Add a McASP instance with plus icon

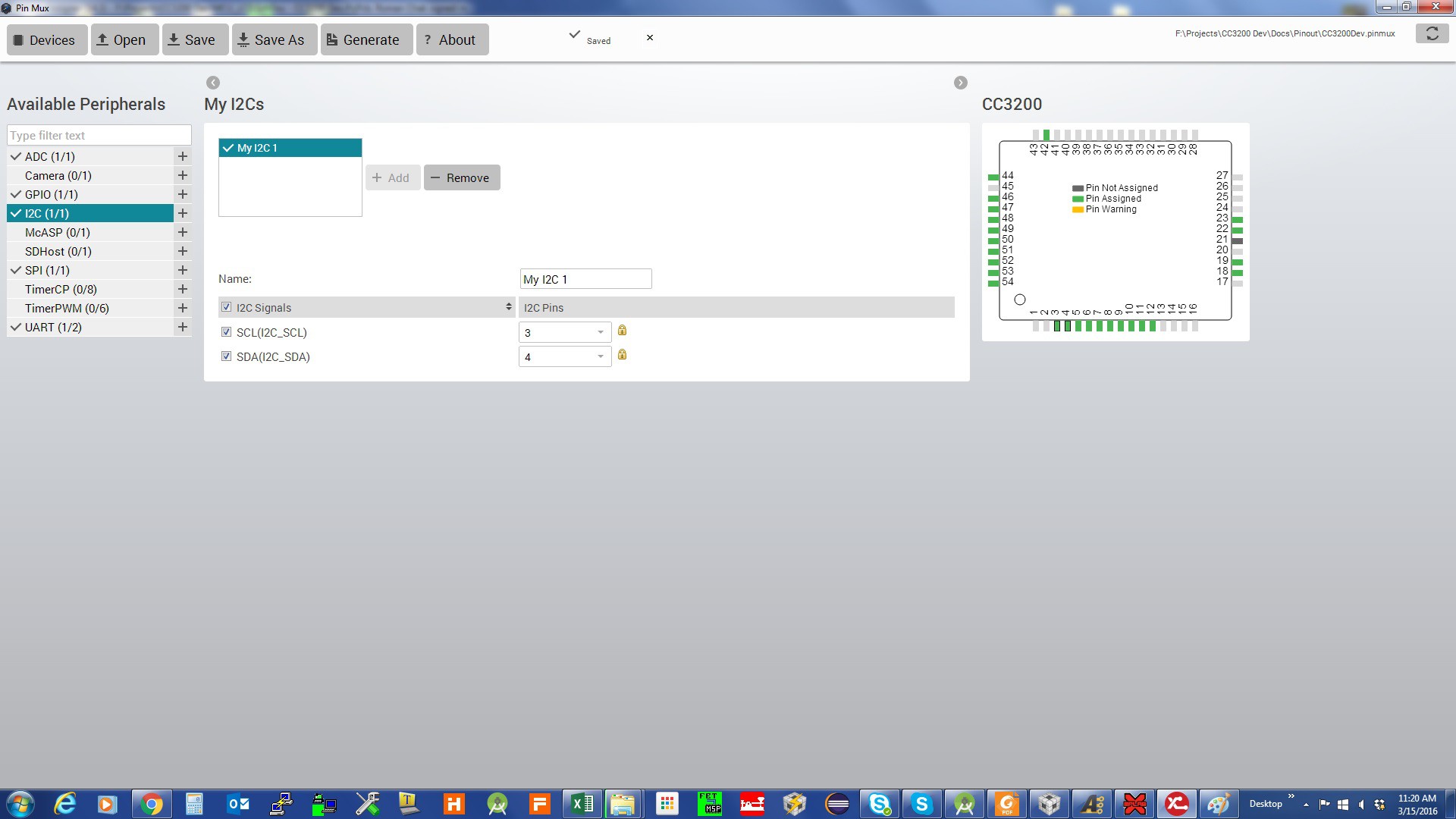point(183,232)
